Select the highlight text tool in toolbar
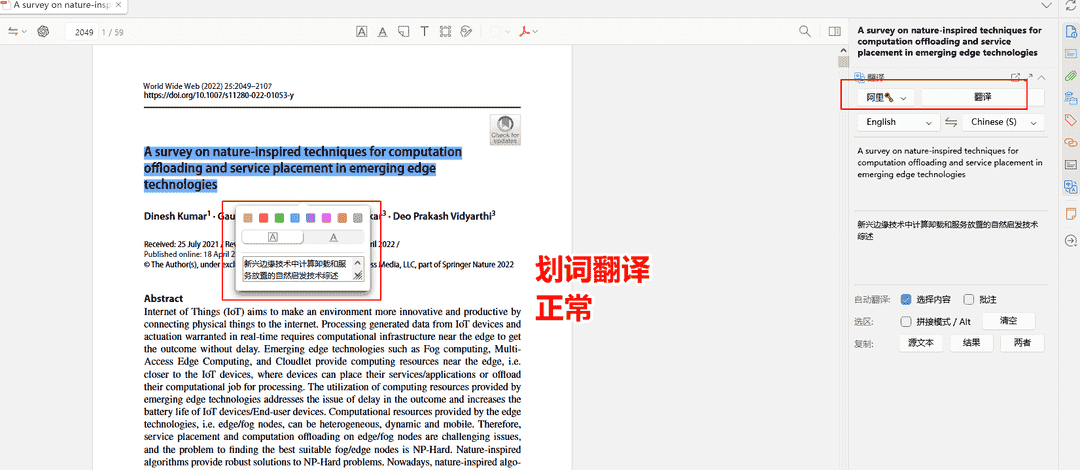This screenshot has width=1080, height=470. pos(361,32)
